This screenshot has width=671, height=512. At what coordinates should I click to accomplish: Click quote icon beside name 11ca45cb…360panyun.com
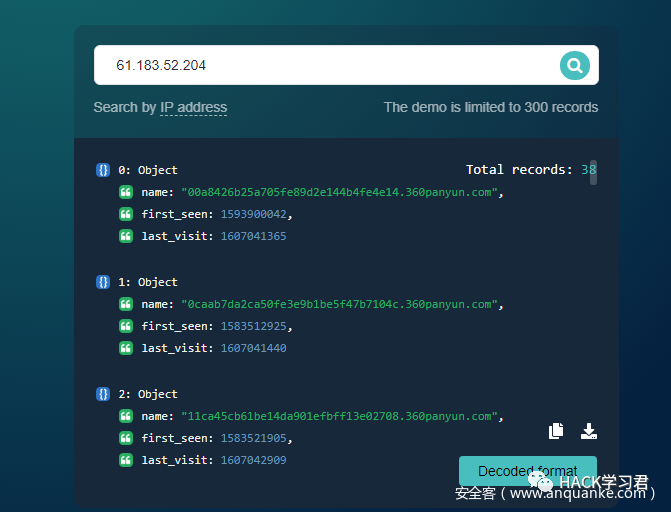(x=126, y=416)
